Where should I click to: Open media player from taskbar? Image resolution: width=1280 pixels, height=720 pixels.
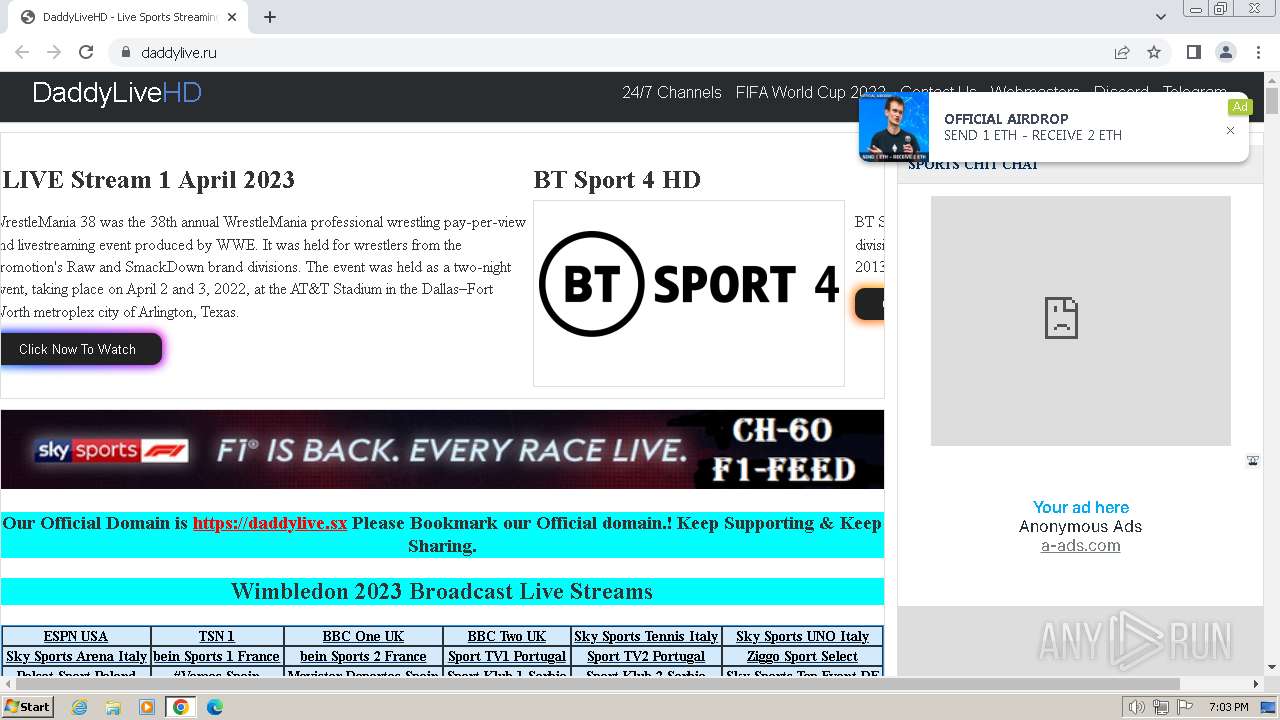point(147,707)
